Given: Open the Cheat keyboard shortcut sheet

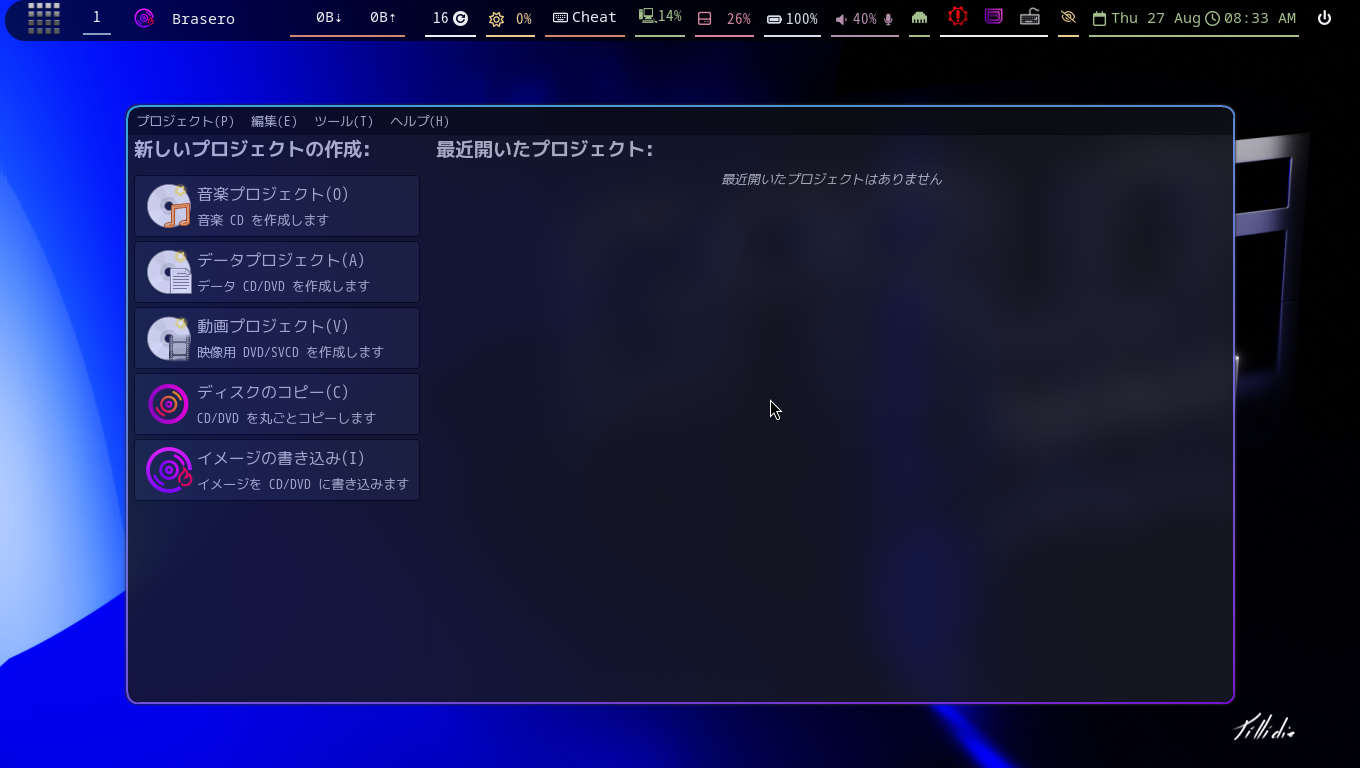Looking at the screenshot, I should 585,18.
